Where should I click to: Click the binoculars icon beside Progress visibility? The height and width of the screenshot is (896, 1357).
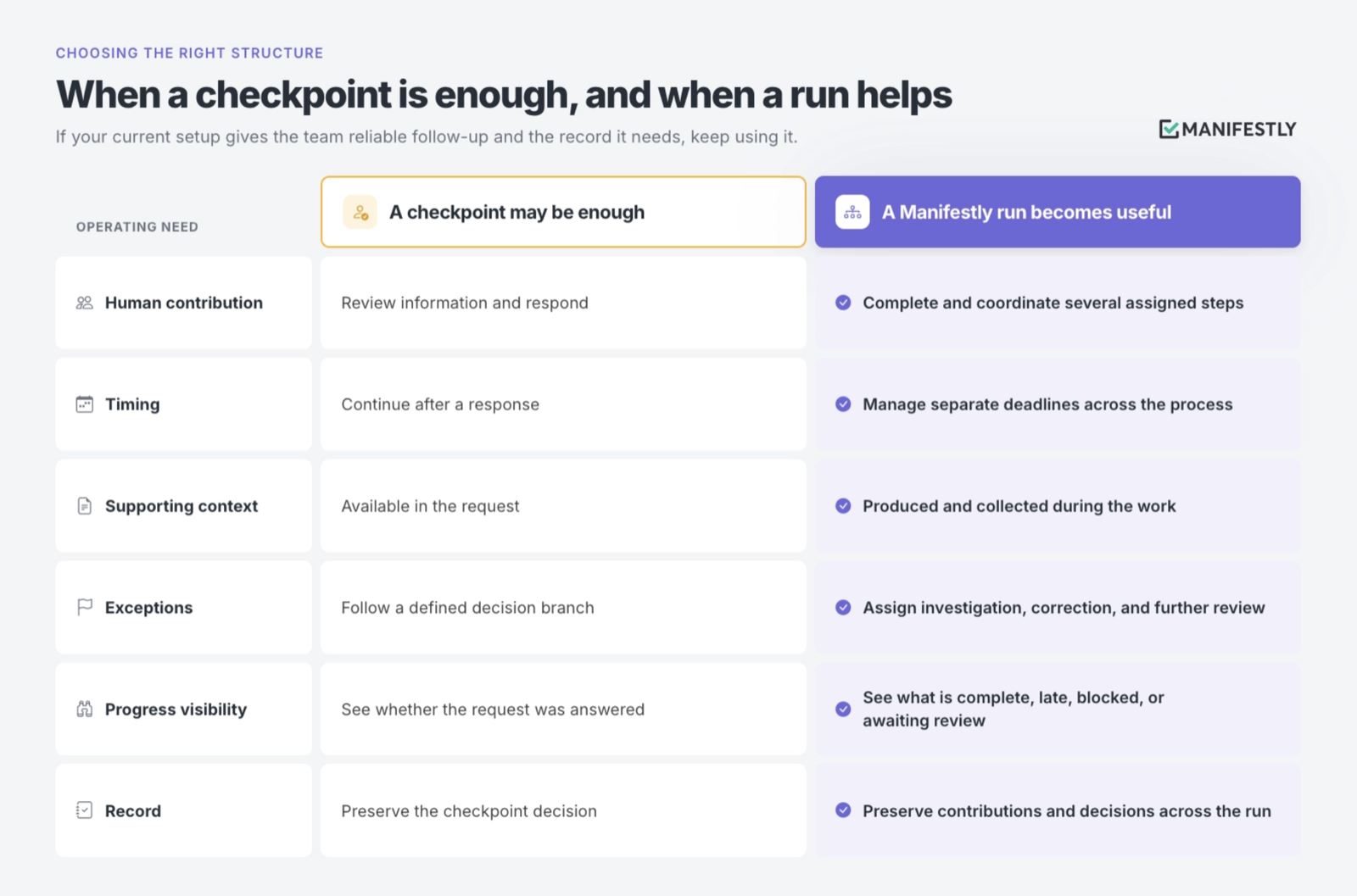[85, 710]
